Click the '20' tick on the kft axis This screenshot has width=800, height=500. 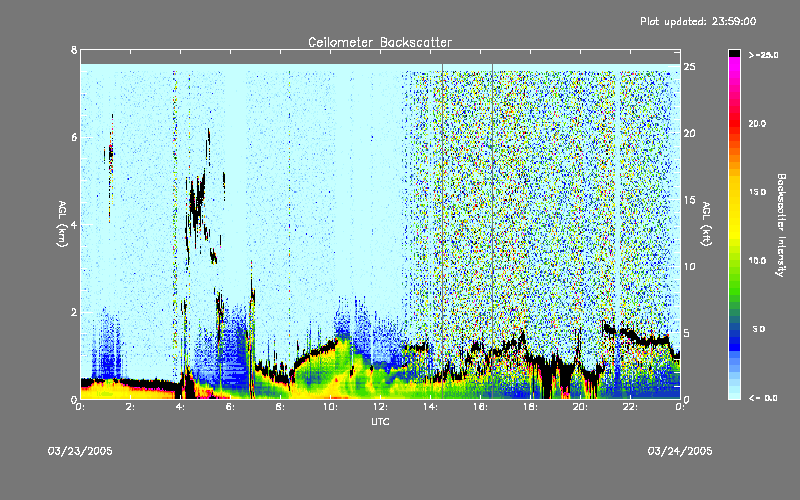pos(690,133)
